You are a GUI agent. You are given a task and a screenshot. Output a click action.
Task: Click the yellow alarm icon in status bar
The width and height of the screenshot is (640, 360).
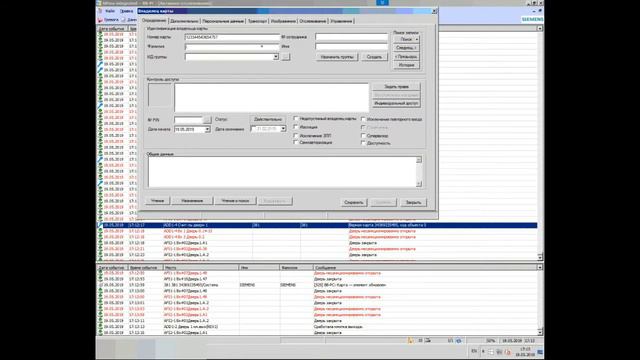411,340
